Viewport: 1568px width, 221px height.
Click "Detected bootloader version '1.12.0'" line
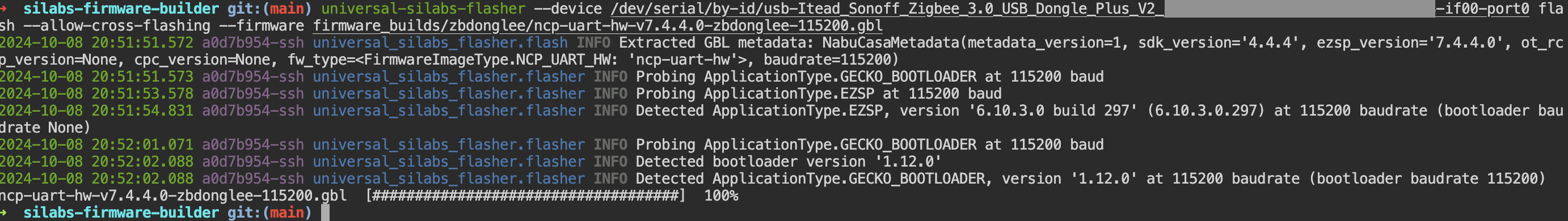click(789, 162)
